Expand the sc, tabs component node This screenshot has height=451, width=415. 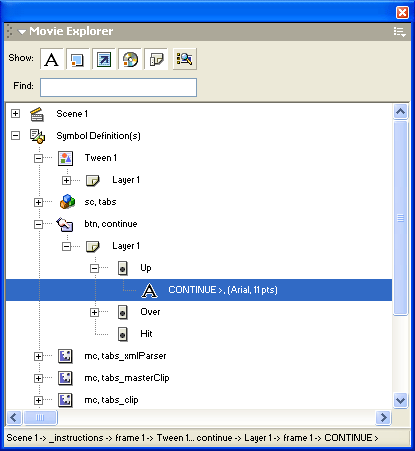pos(38,202)
